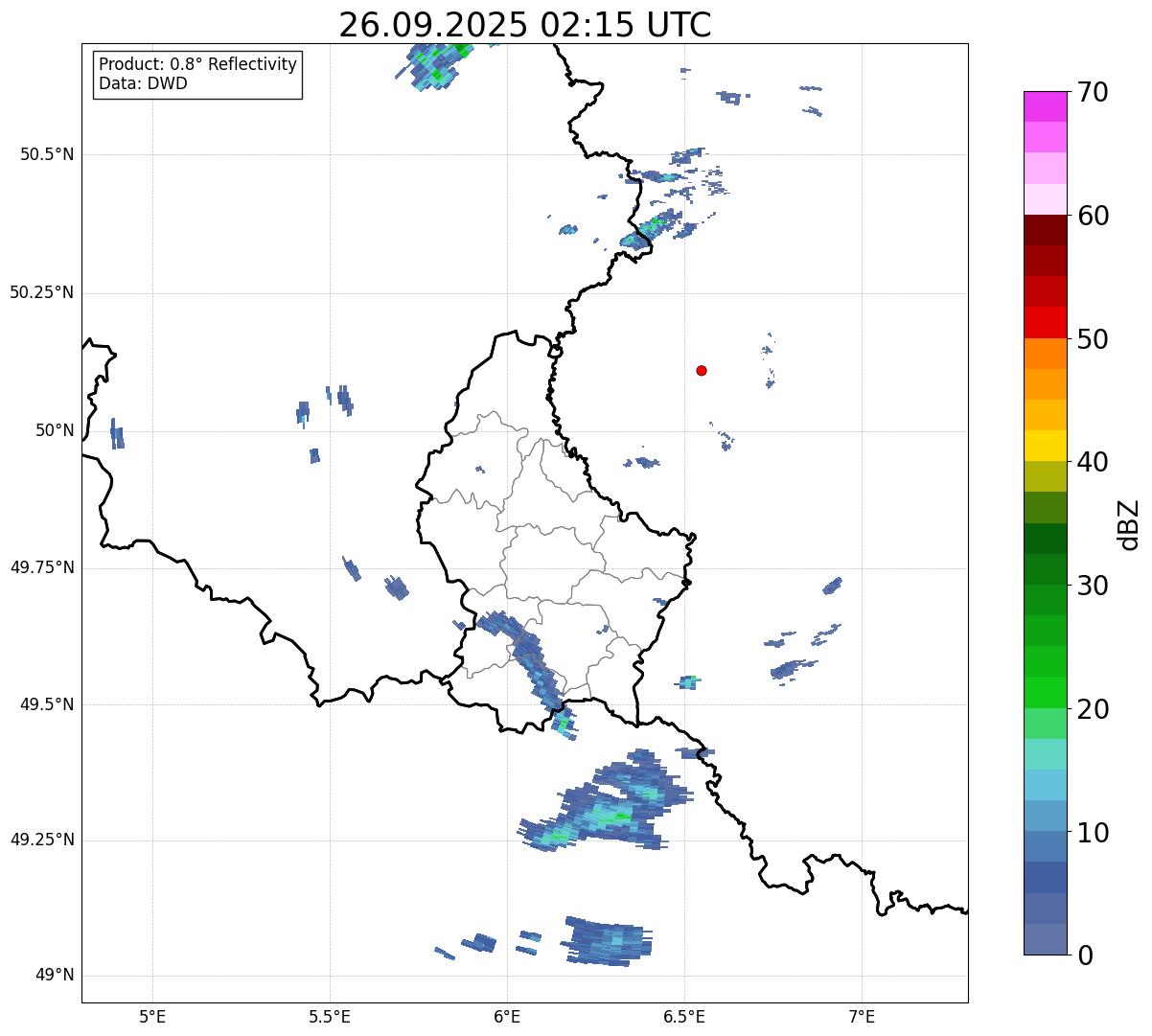Click the 49.5°N latitude label
This screenshot has height=1036, width=1152.
click(47, 704)
